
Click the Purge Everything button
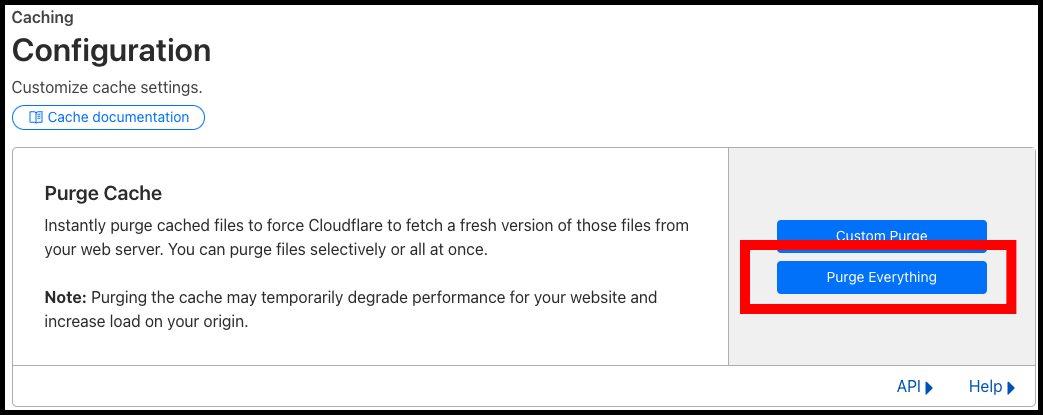(881, 277)
